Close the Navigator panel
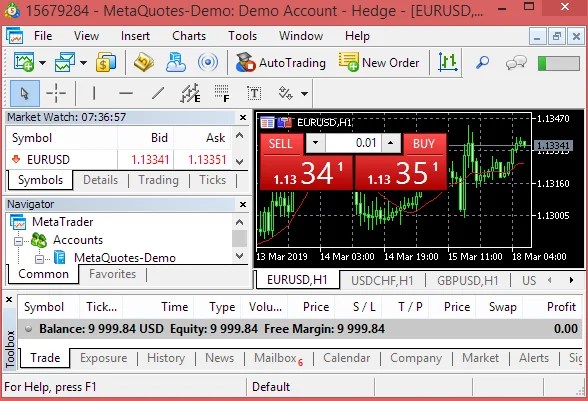 click(243, 204)
